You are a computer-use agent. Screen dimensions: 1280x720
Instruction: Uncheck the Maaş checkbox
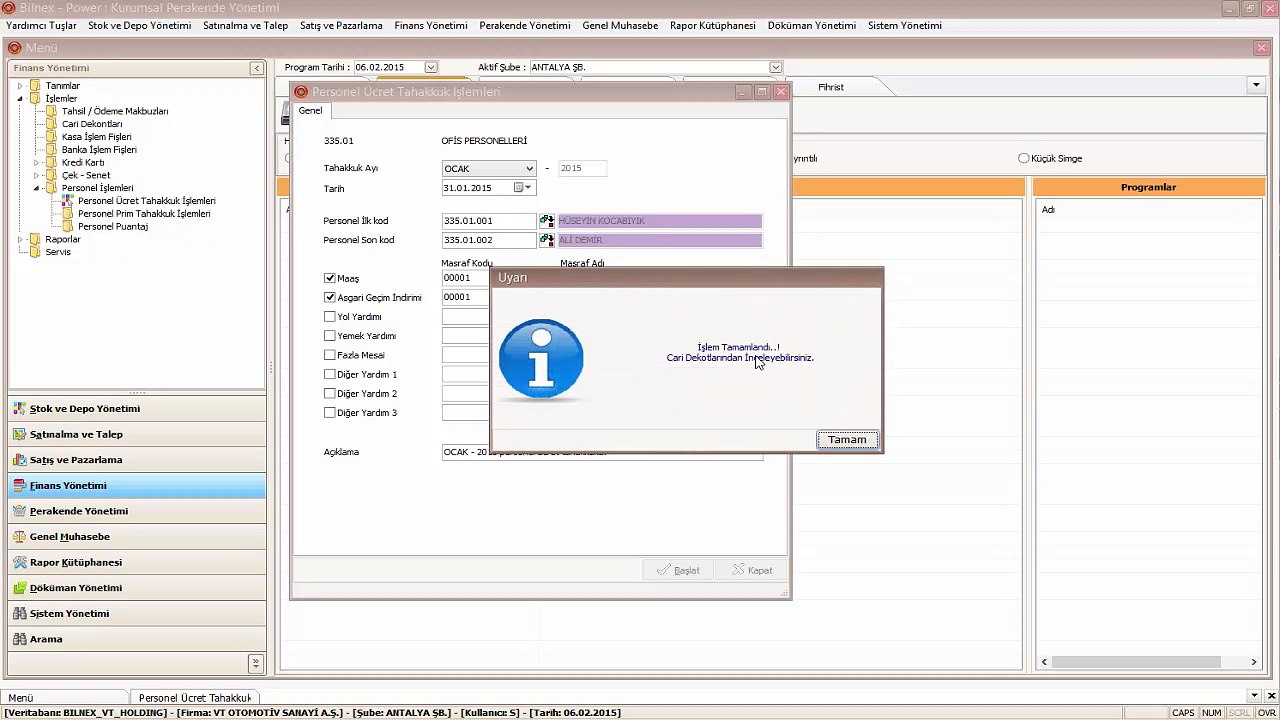coord(330,278)
